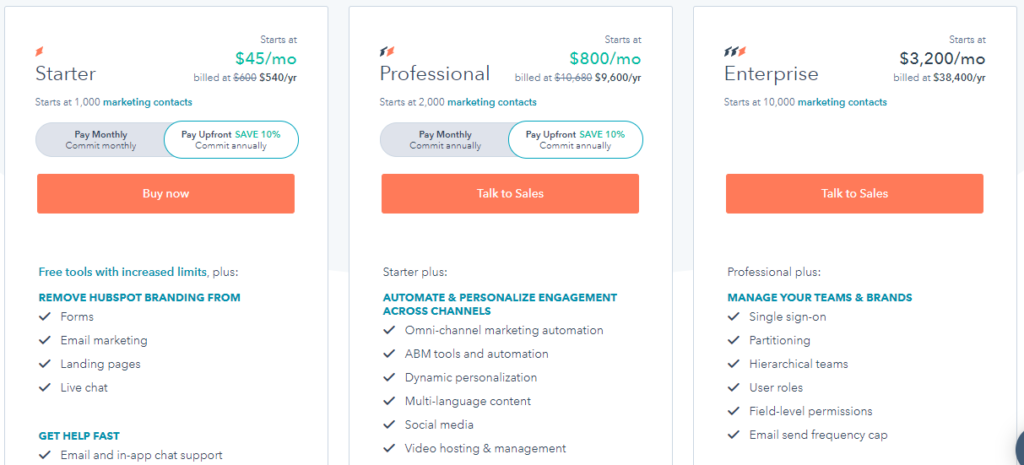Open the Professional marketing contacts link
The width and height of the screenshot is (1024, 465).
pos(492,102)
